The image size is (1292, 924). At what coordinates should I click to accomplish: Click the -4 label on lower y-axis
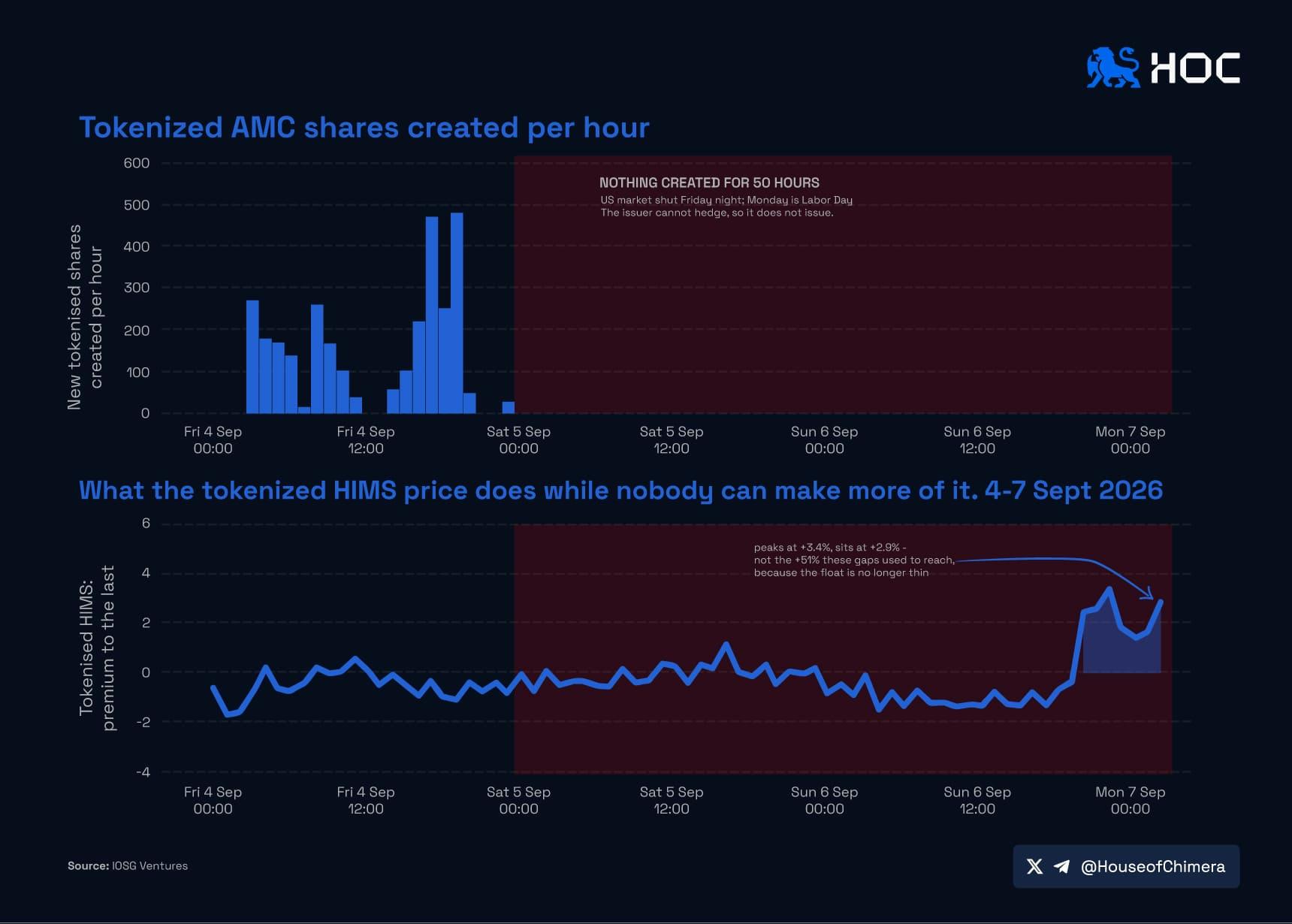143,772
